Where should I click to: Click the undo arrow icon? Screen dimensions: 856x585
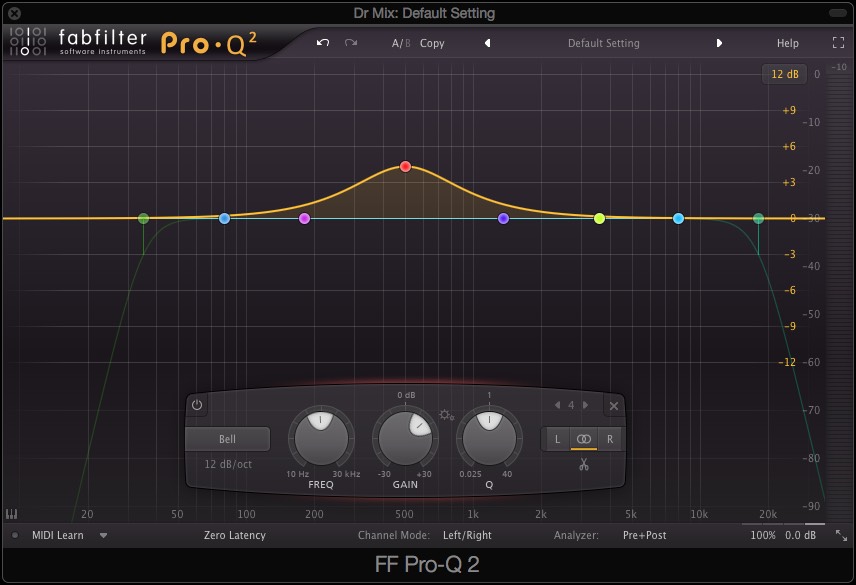(323, 43)
